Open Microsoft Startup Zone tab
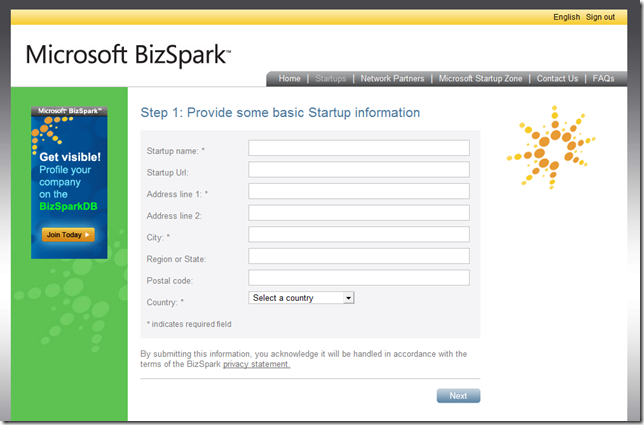This screenshot has width=644, height=425. pos(480,78)
